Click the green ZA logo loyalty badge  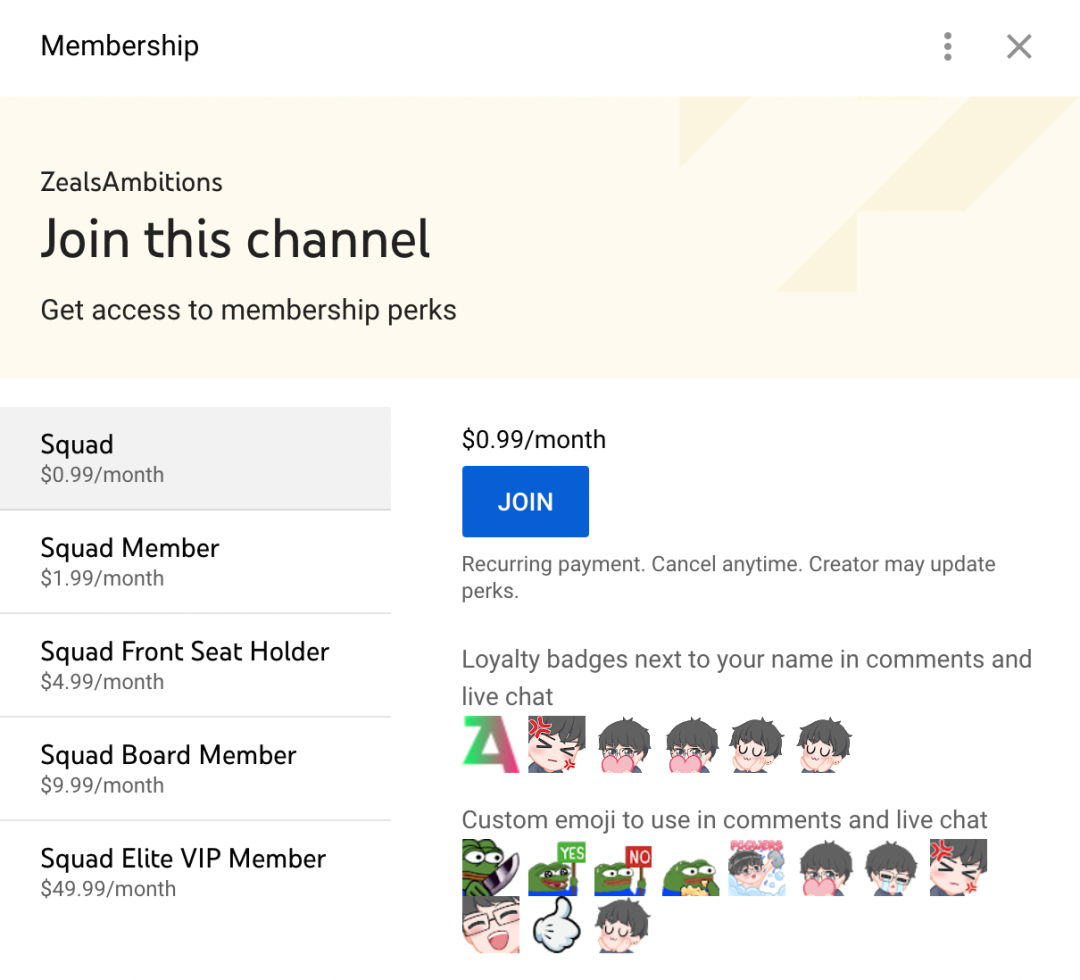coord(491,744)
